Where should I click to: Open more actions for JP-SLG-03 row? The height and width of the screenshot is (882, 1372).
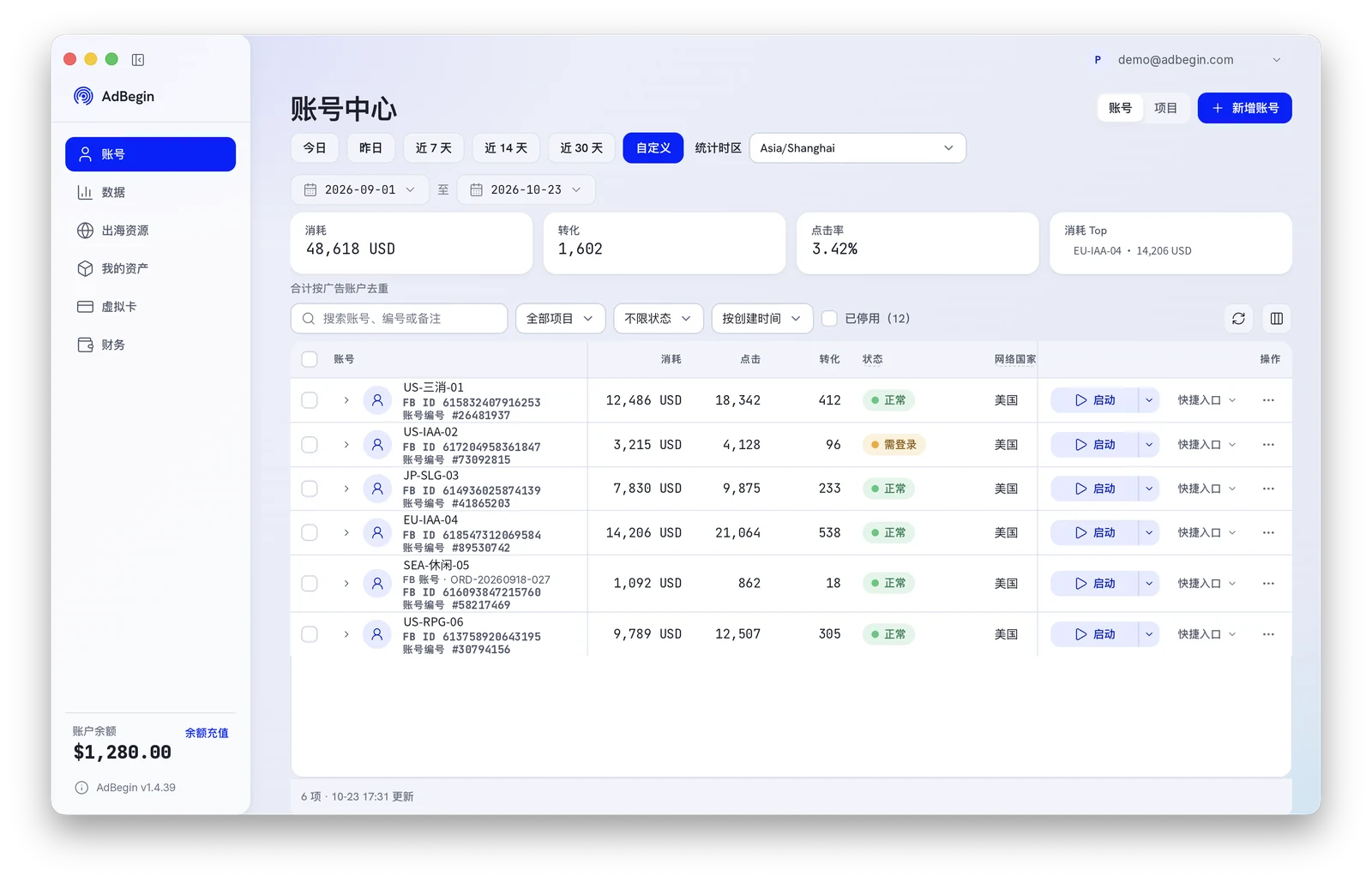pos(1268,489)
